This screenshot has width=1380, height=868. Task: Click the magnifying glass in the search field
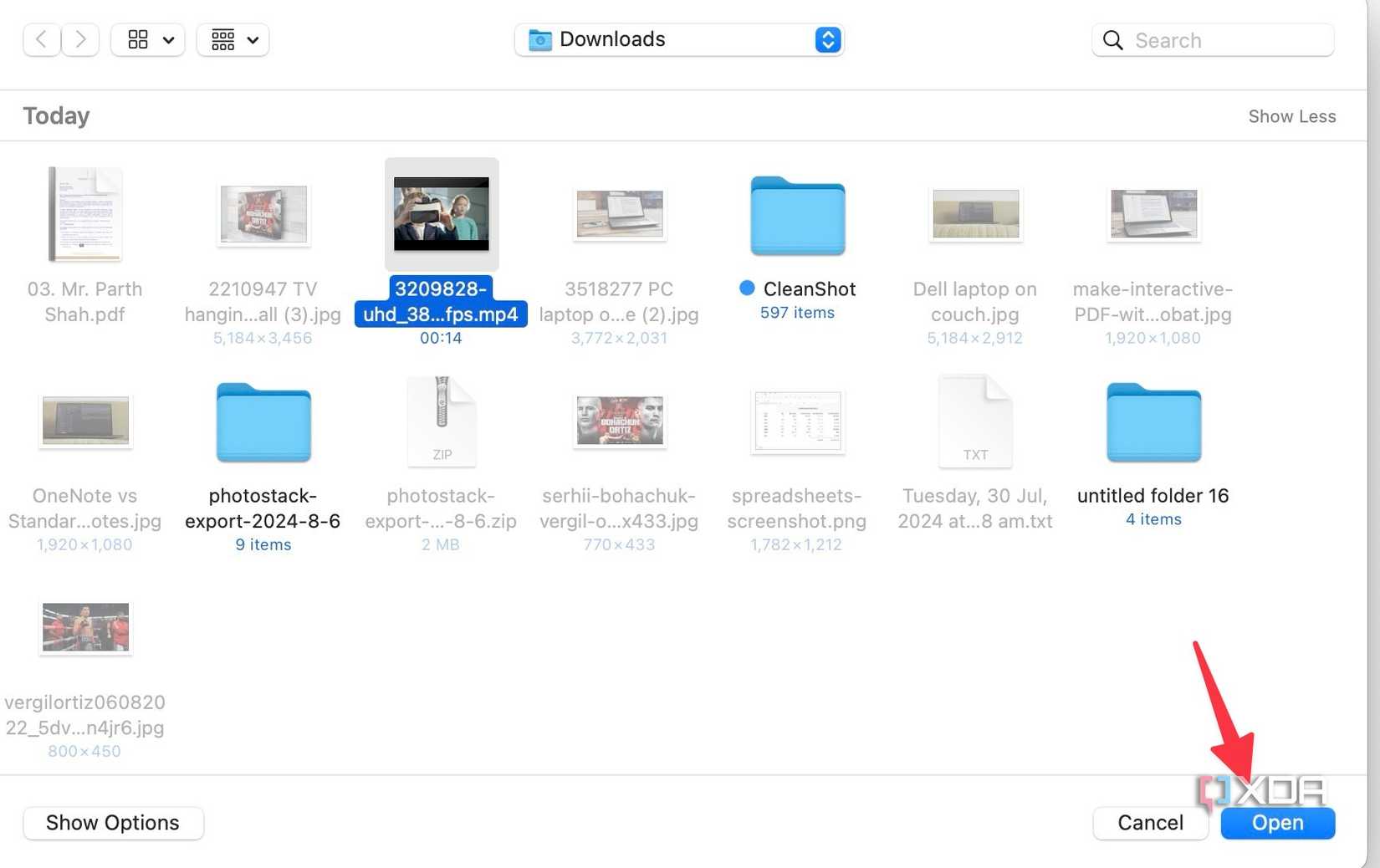click(x=1112, y=39)
